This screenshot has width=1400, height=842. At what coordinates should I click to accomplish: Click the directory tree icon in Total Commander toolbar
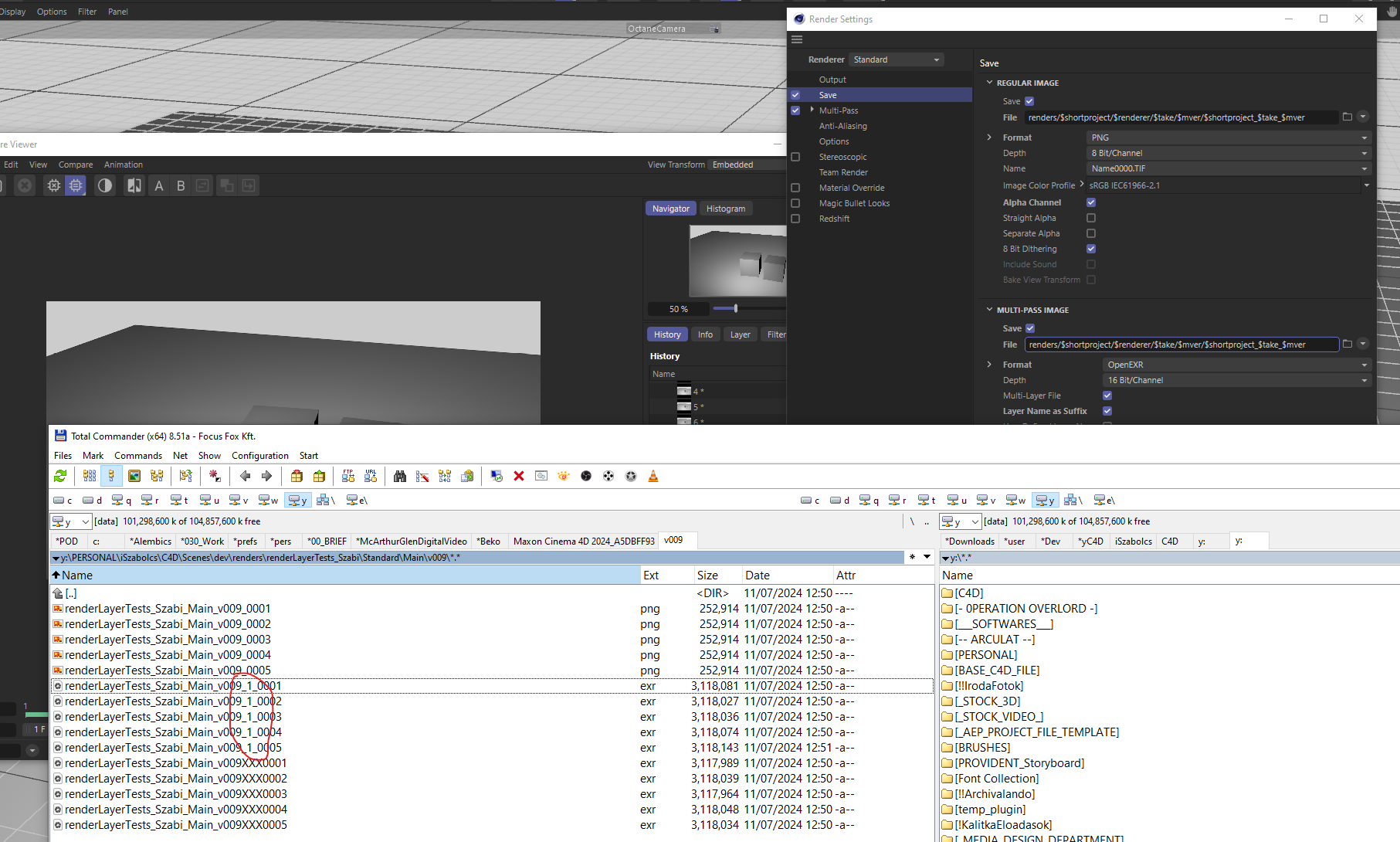[x=157, y=476]
